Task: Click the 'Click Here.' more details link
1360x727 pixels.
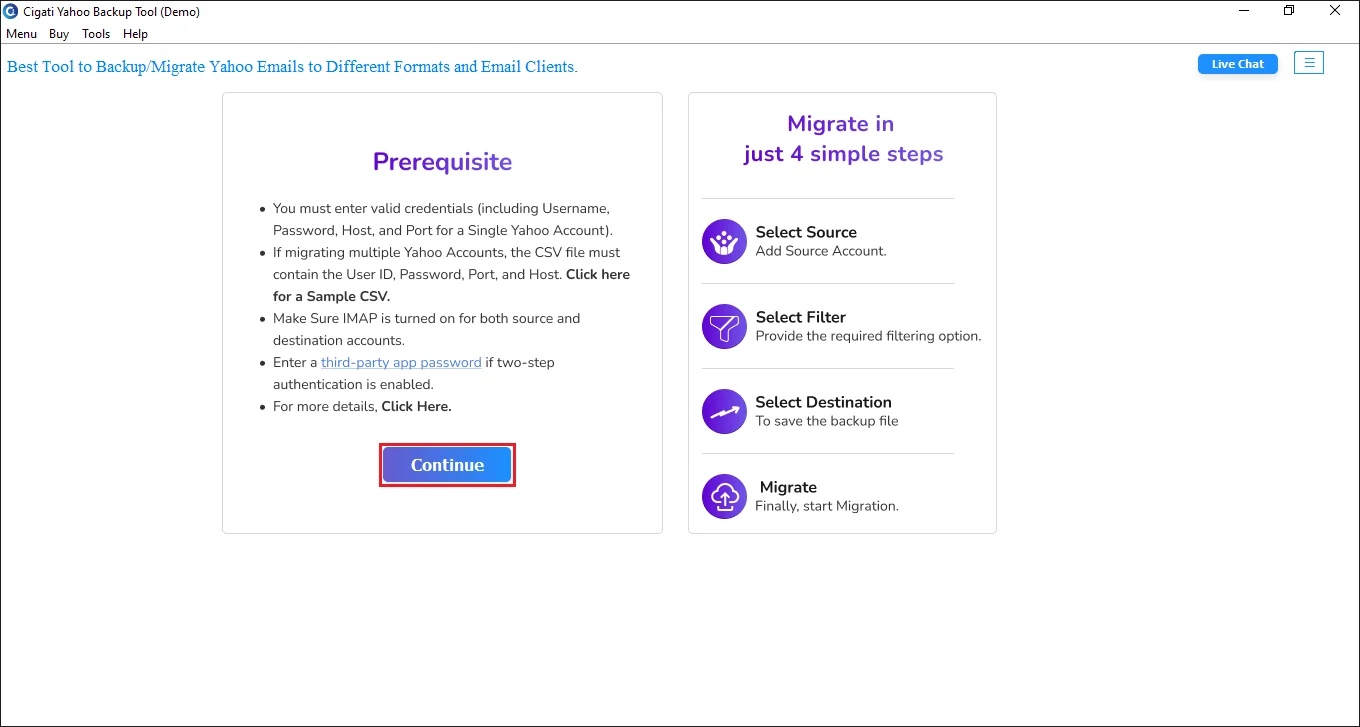Action: pos(416,406)
